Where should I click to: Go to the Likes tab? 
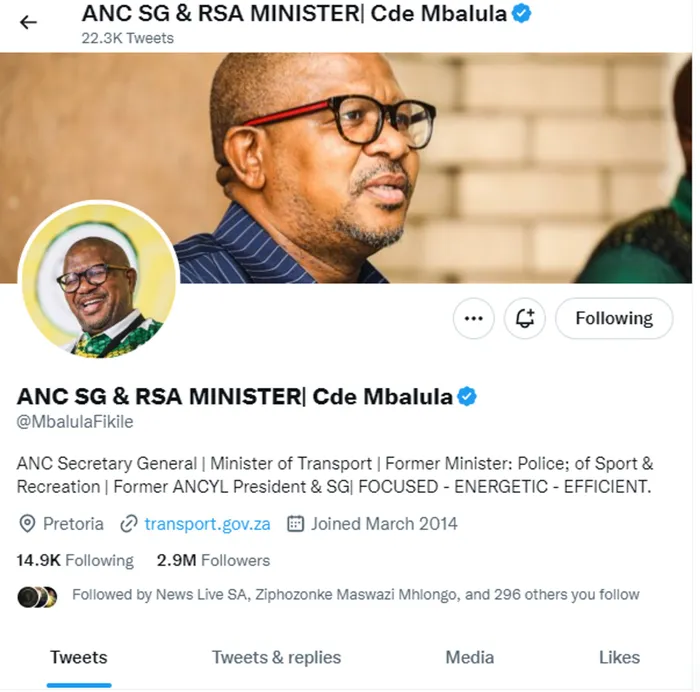click(x=619, y=657)
